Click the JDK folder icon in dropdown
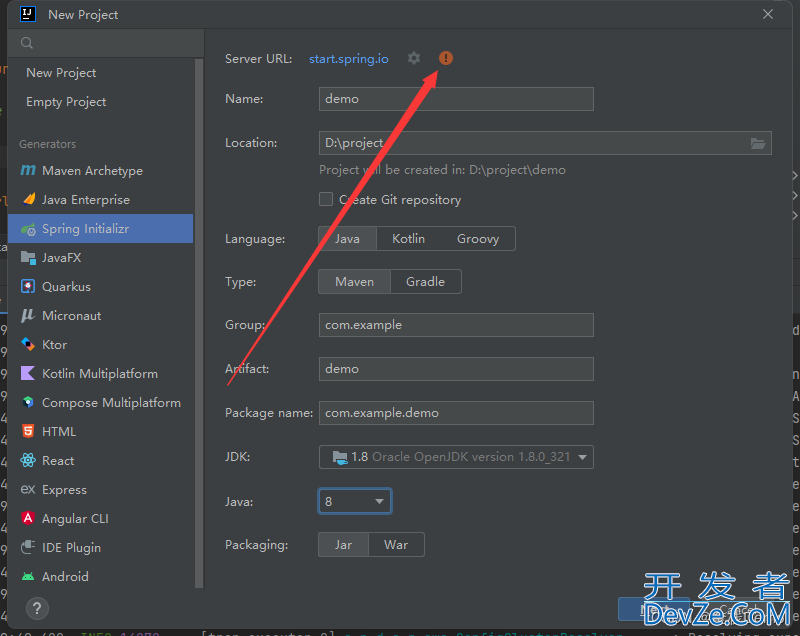This screenshot has width=800, height=636. click(x=340, y=456)
